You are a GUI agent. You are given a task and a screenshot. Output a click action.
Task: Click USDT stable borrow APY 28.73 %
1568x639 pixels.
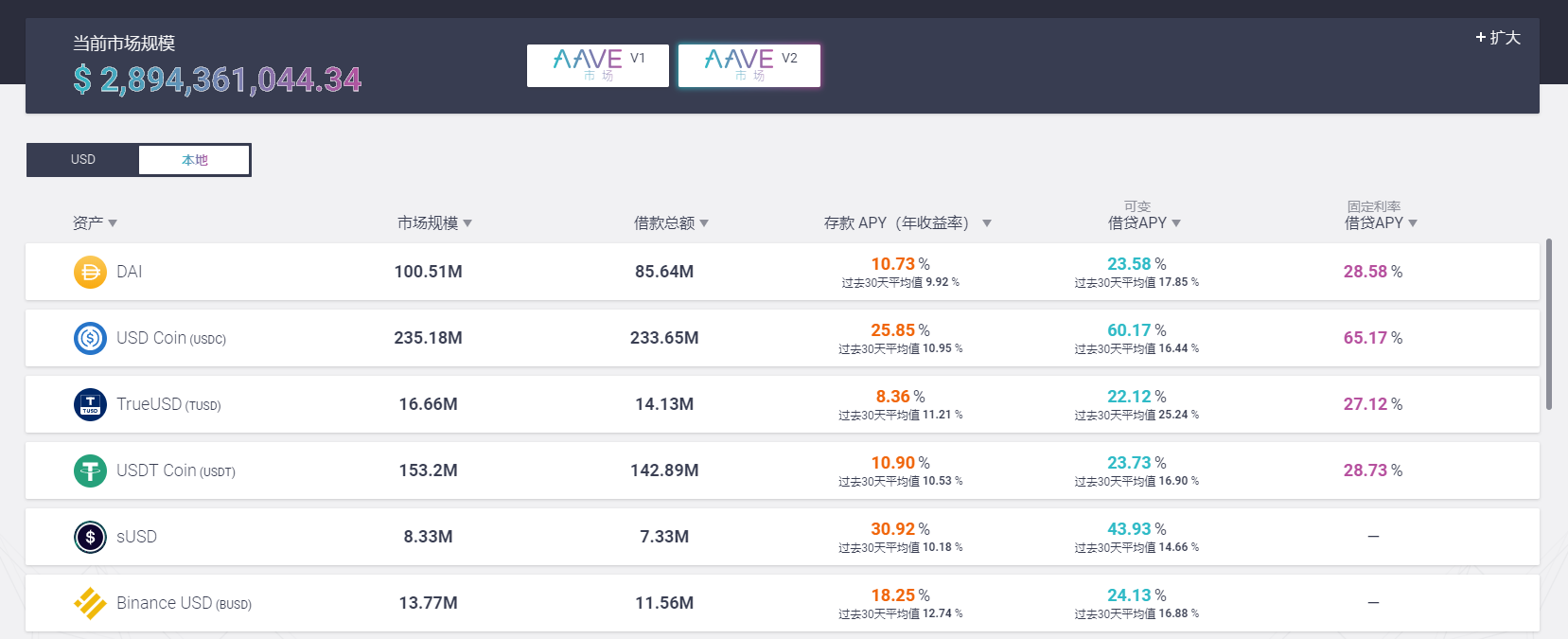click(1373, 470)
